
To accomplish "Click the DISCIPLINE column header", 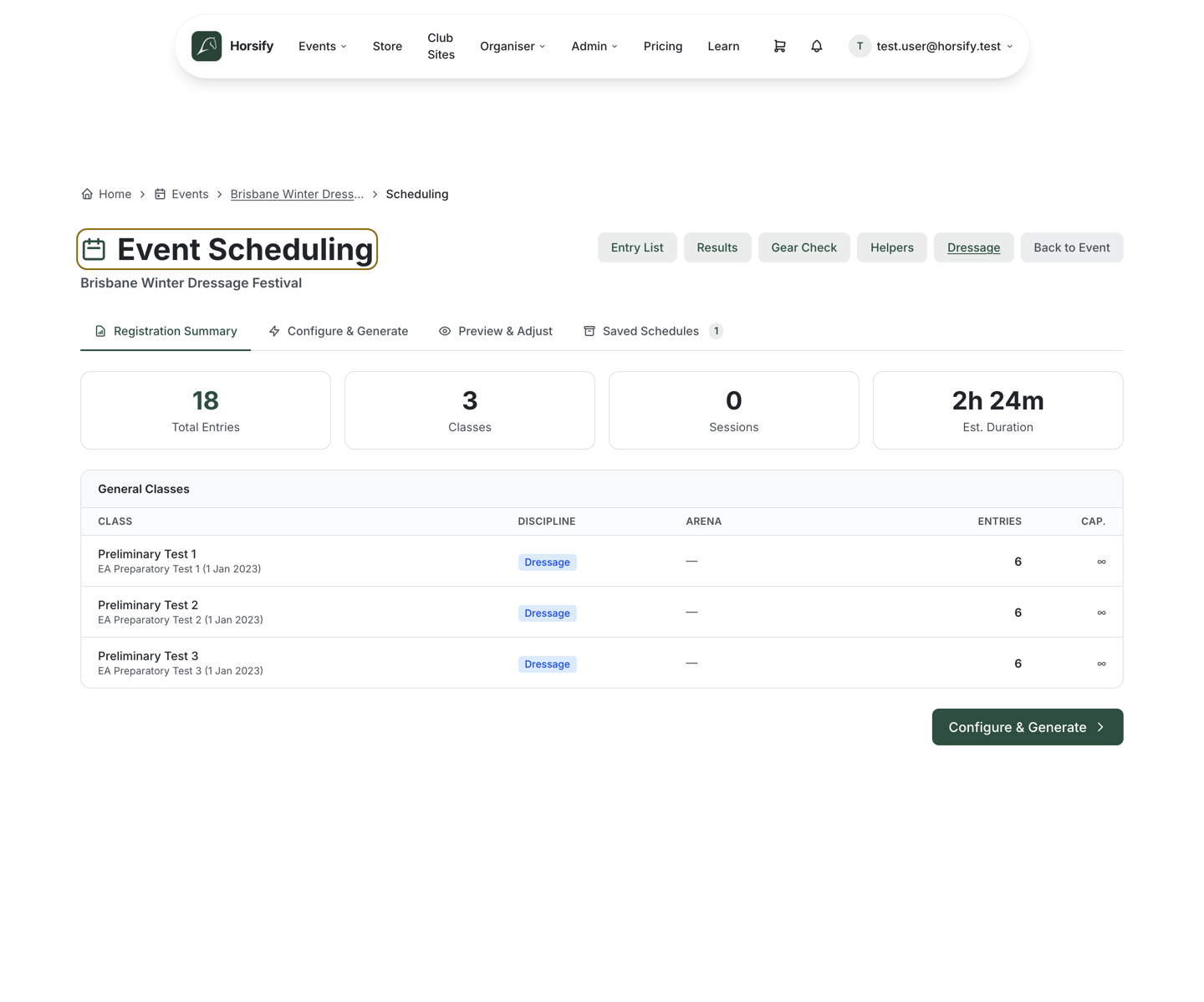I will tap(547, 521).
